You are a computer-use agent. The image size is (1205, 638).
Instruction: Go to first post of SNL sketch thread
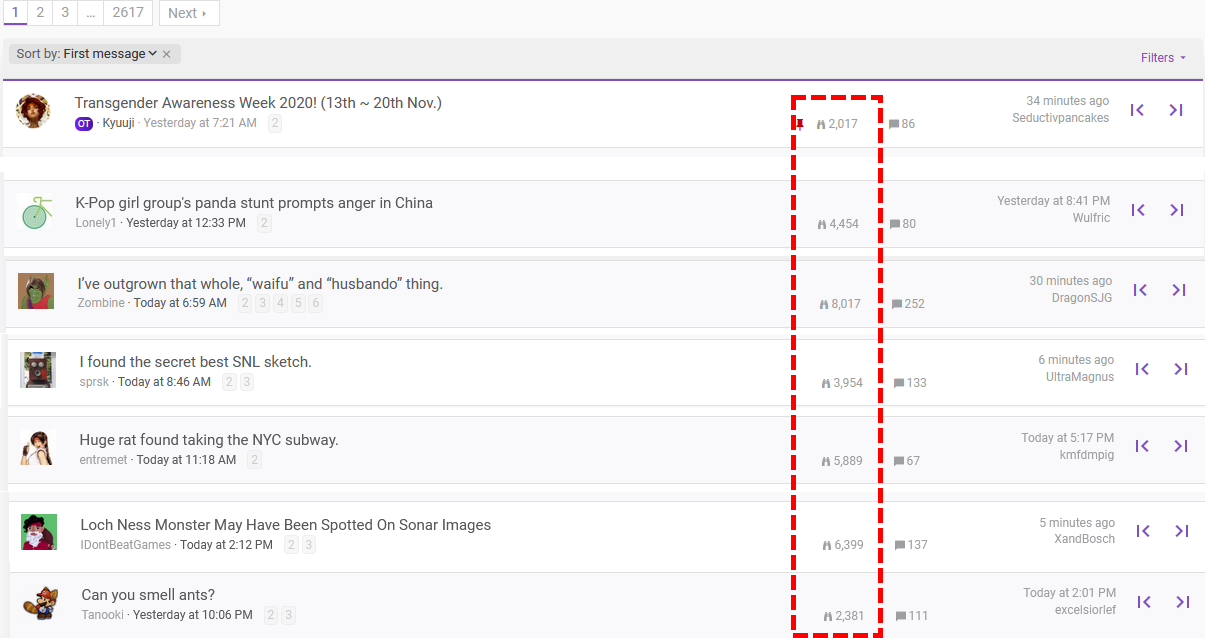coord(1142,369)
